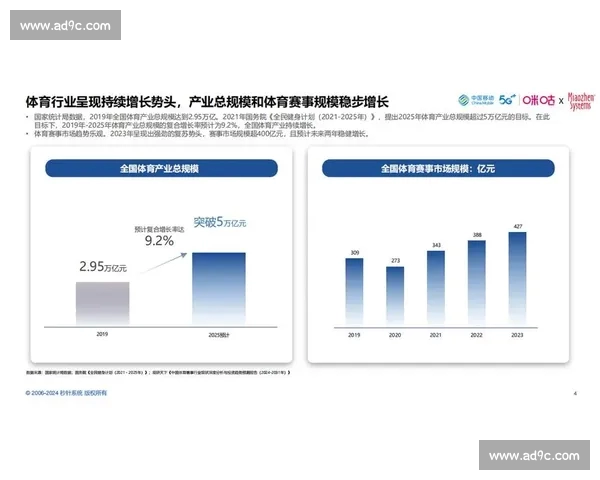
Task: Select the 全国体育产业总规模 chart header
Action: 161,168
